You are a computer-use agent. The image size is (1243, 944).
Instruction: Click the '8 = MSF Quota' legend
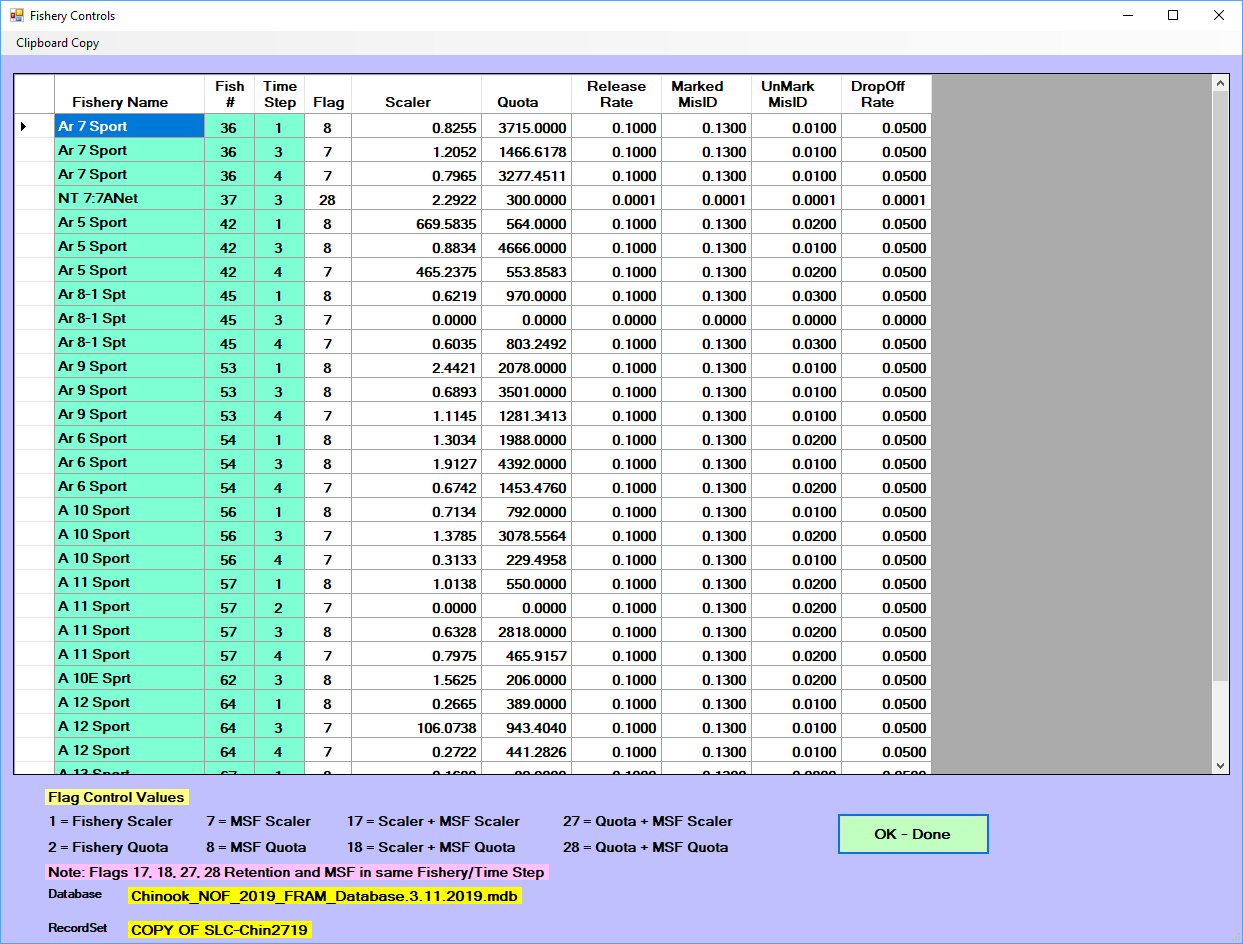[x=256, y=847]
